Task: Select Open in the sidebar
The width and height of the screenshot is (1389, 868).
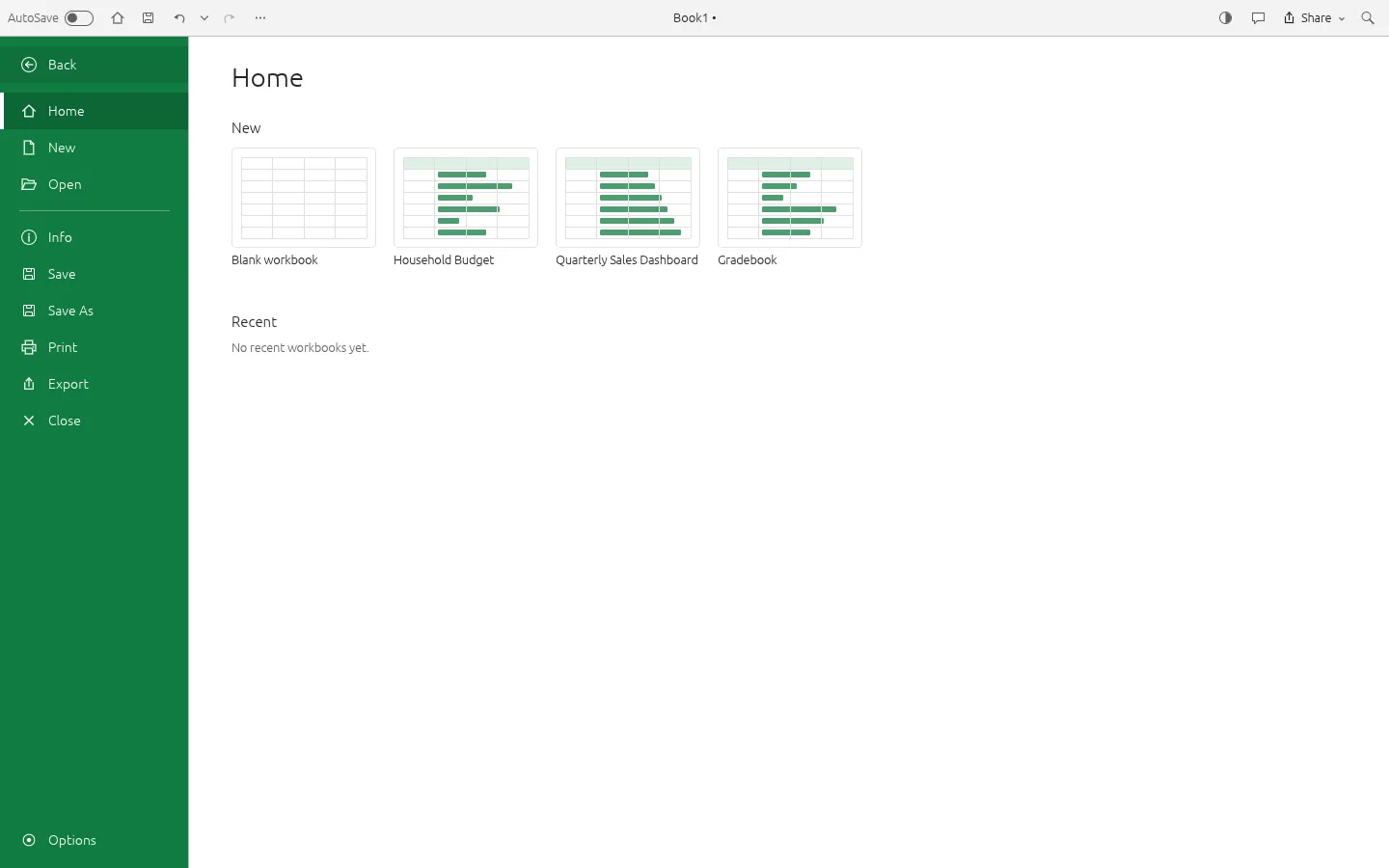Action: (95, 184)
